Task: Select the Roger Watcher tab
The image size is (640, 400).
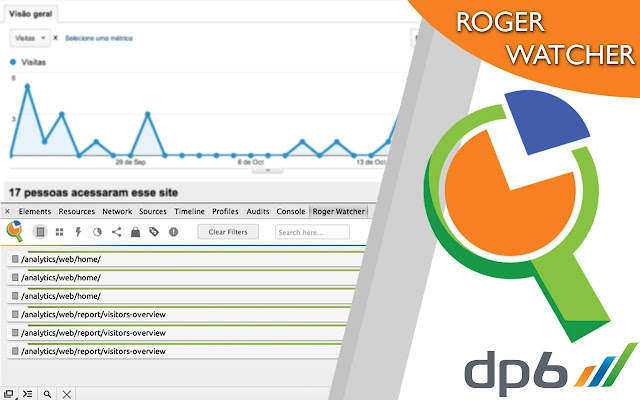Action: coord(338,211)
